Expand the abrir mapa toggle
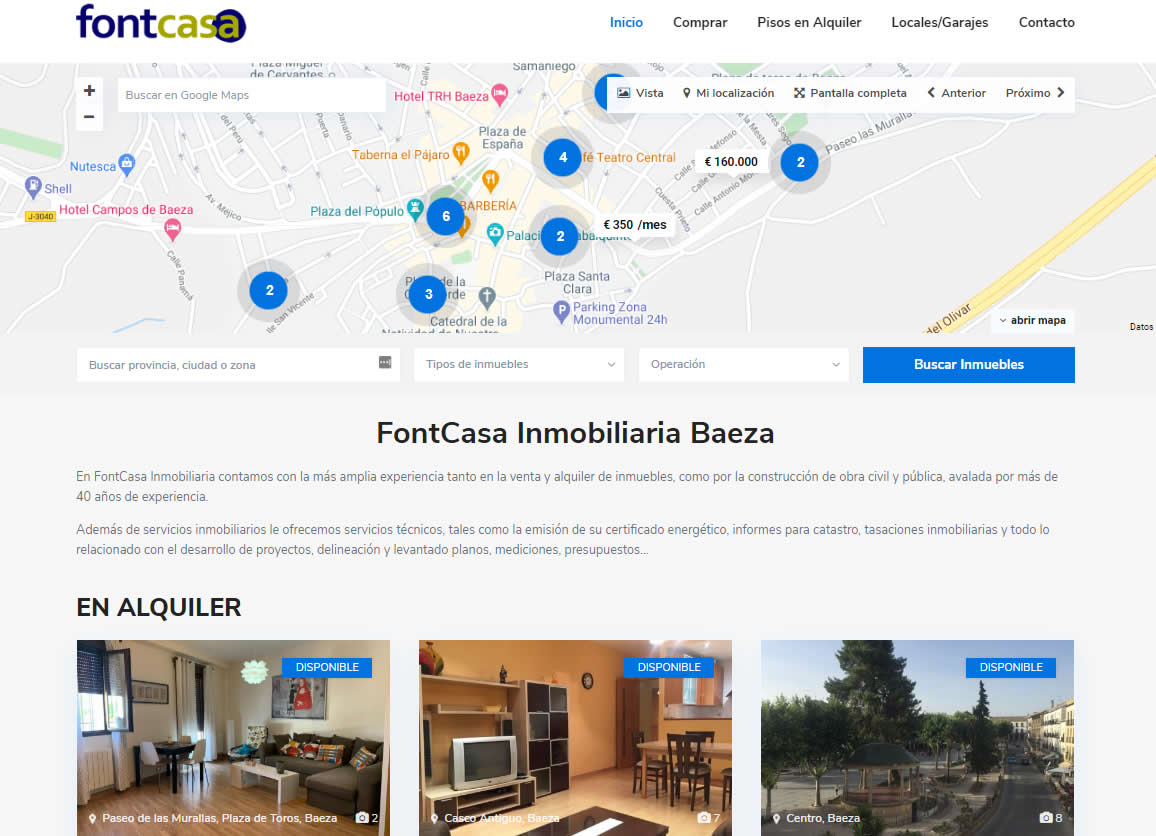Screen dimensions: 1156x836 (x=1032, y=321)
